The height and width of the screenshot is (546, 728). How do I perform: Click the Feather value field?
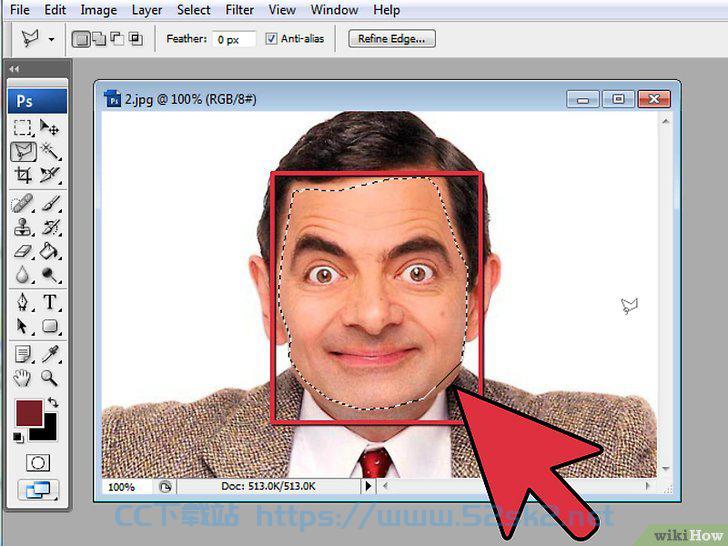click(x=234, y=39)
